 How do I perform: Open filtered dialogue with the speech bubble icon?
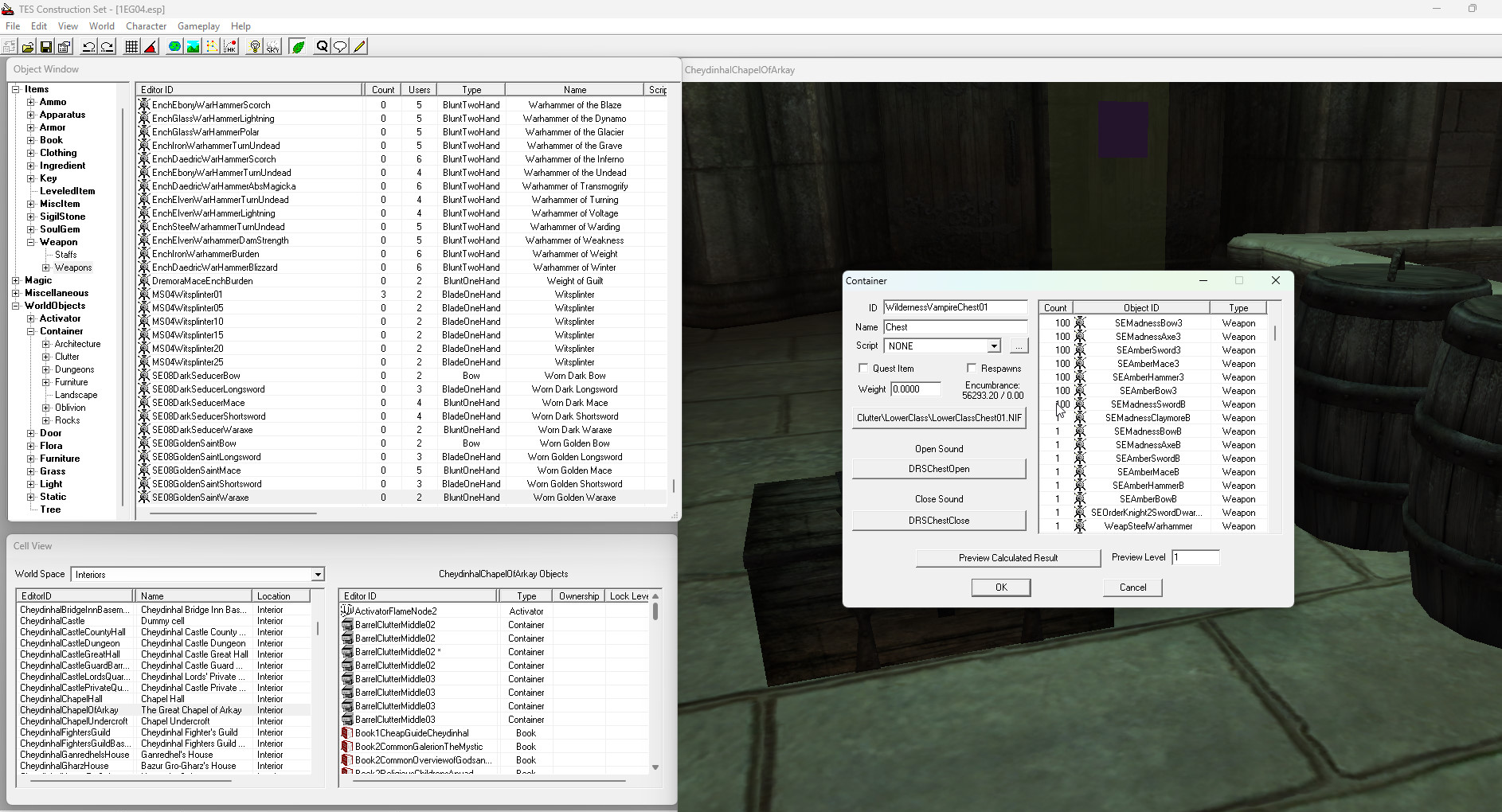tap(340, 47)
